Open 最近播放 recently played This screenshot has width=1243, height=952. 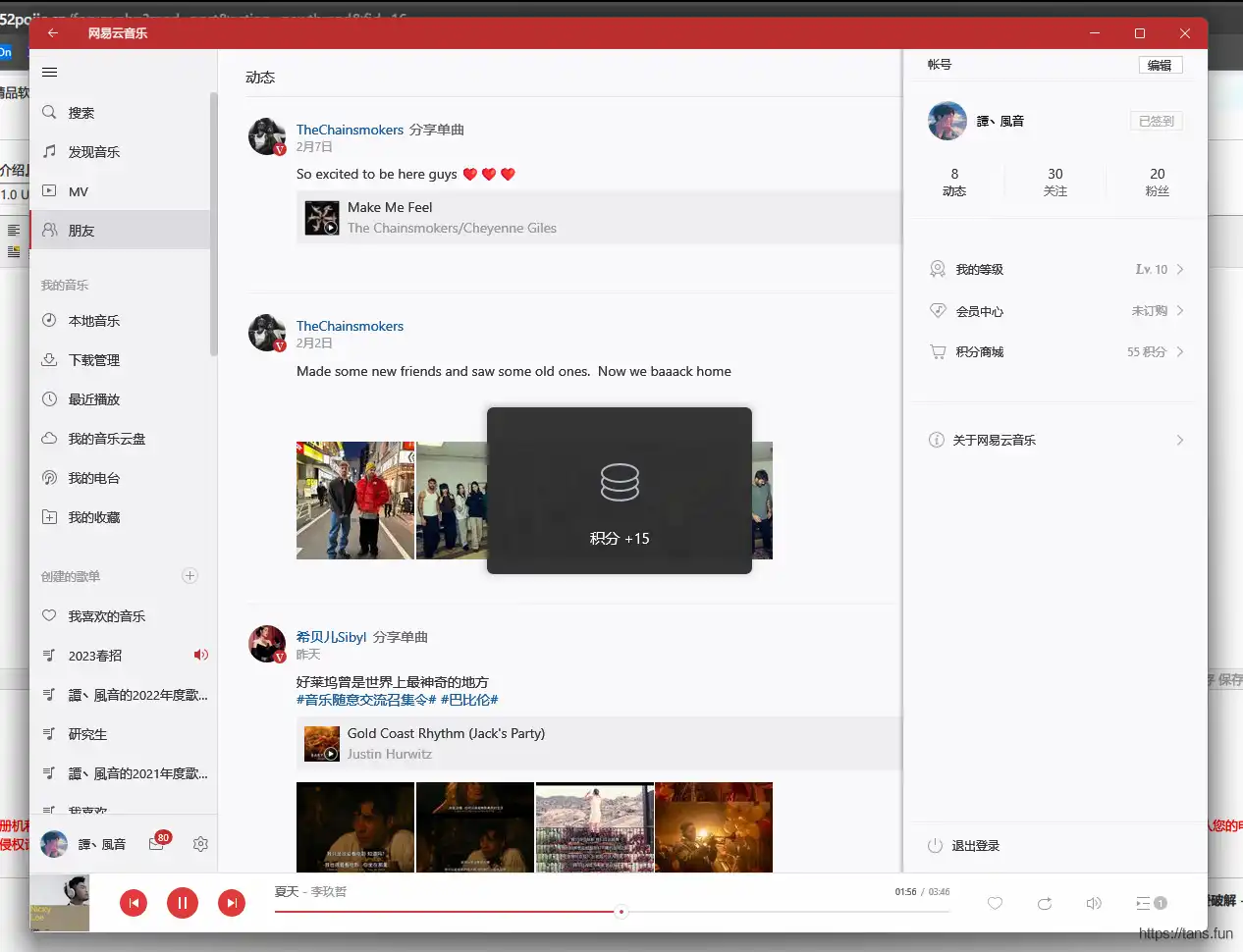point(120,399)
